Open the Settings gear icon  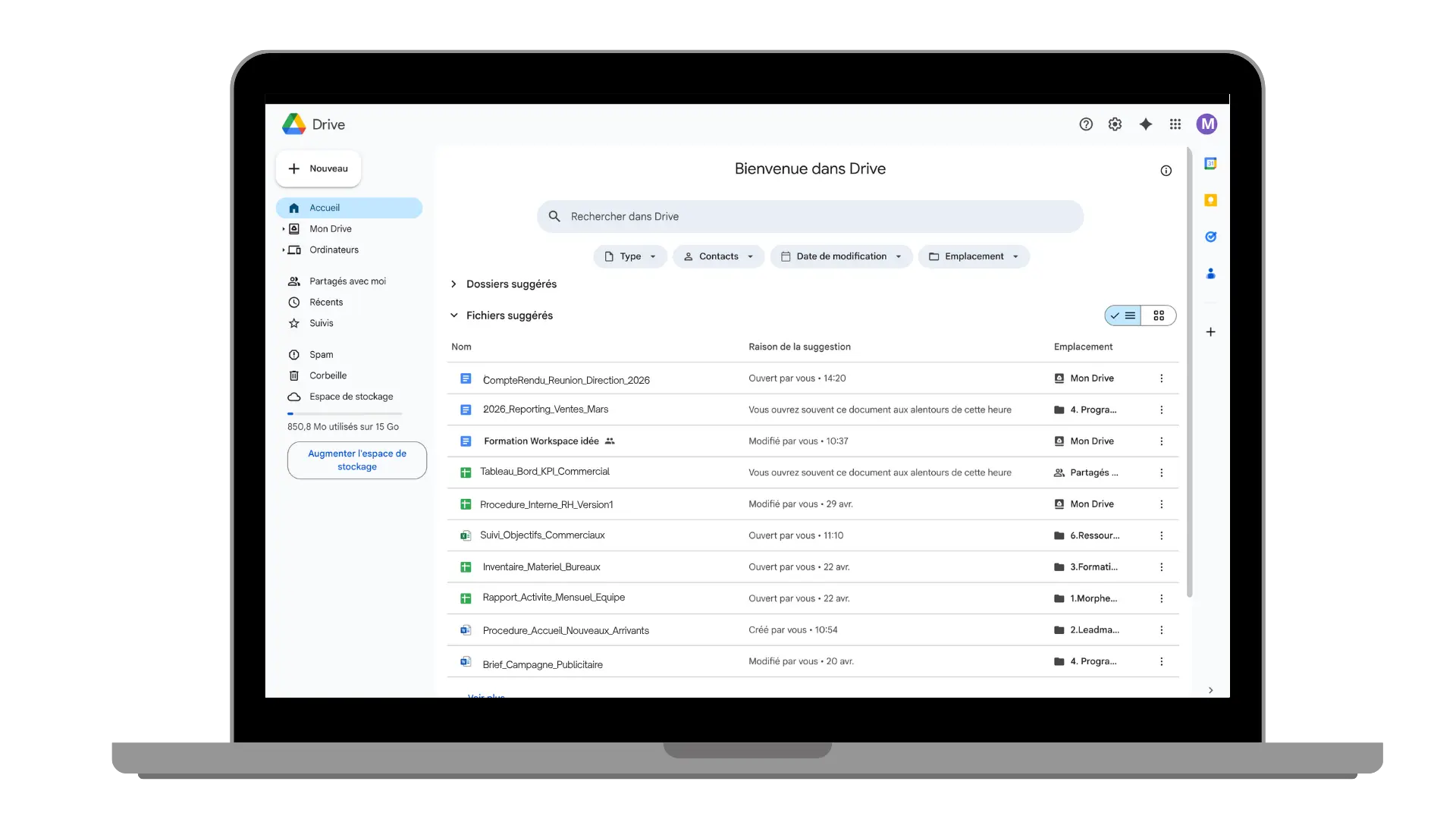(1115, 124)
